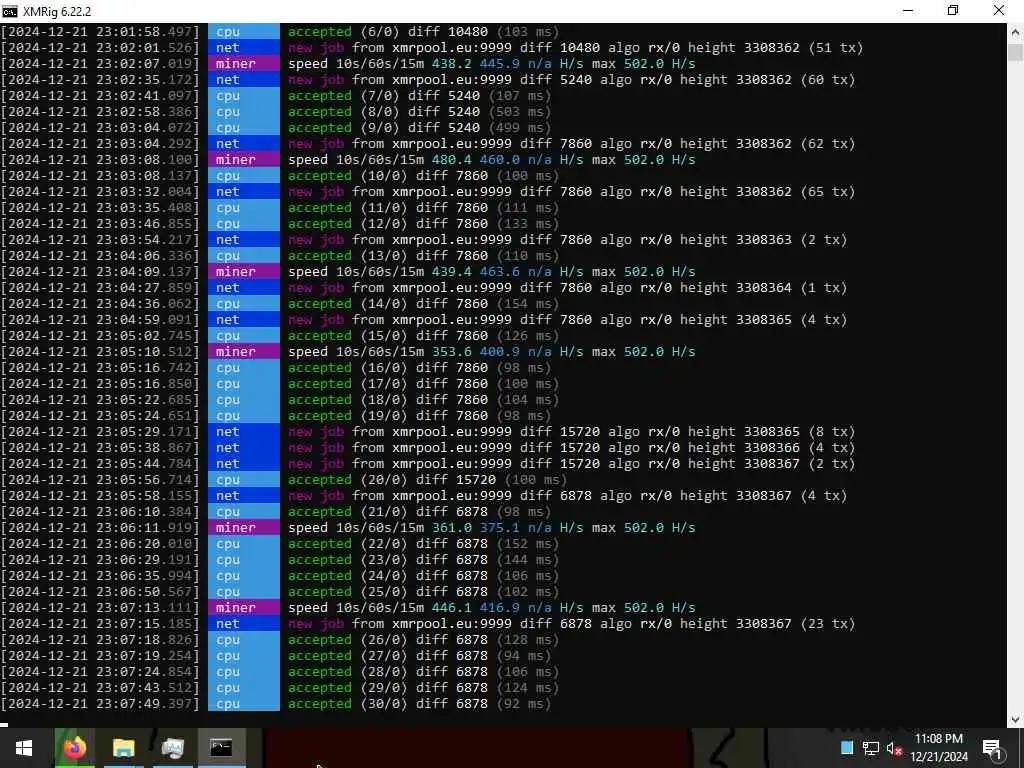Viewport: 1024px width, 768px height.
Task: Click the '(152 ms)' latency text
Action: click(528, 543)
